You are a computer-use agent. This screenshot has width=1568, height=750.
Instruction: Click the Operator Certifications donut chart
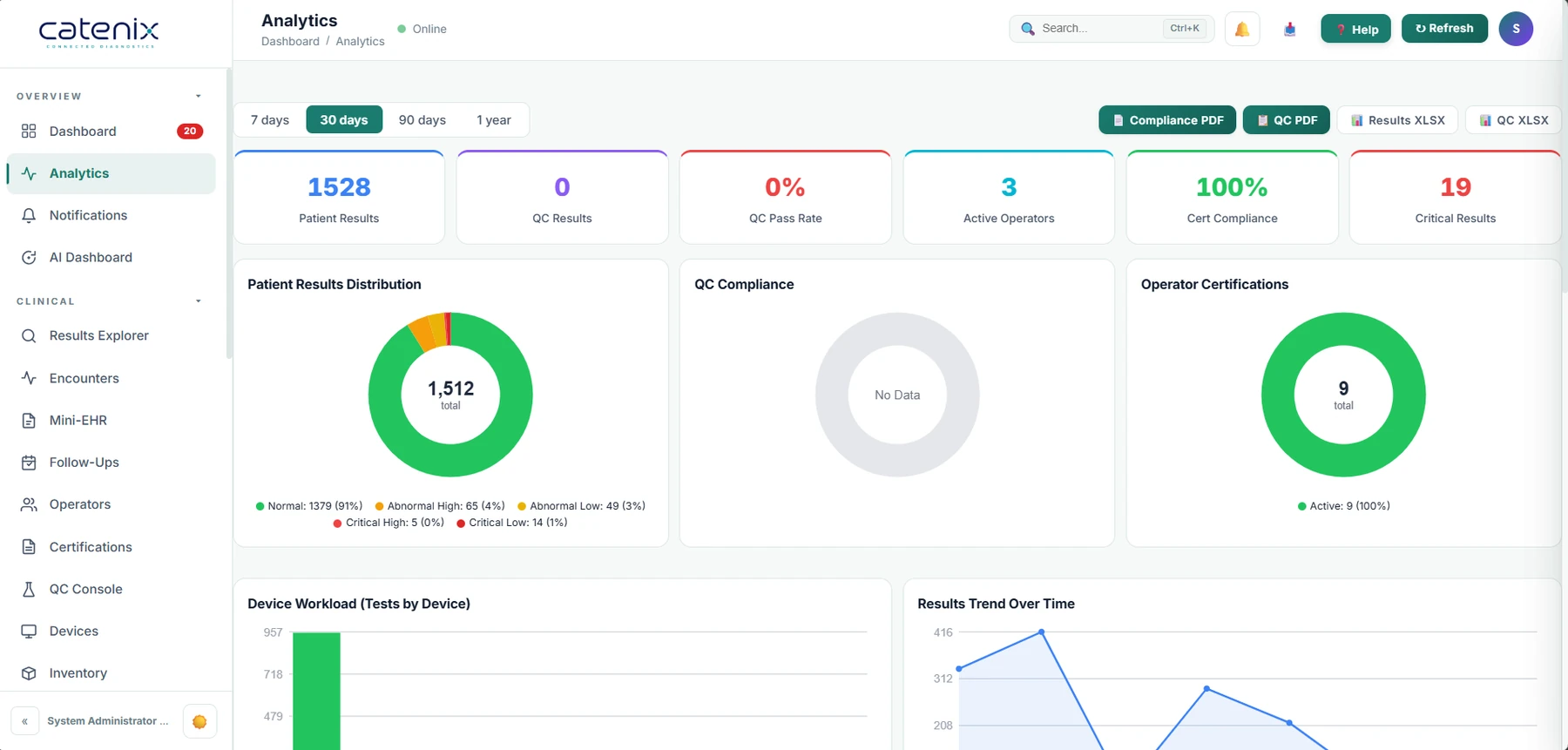1343,395
